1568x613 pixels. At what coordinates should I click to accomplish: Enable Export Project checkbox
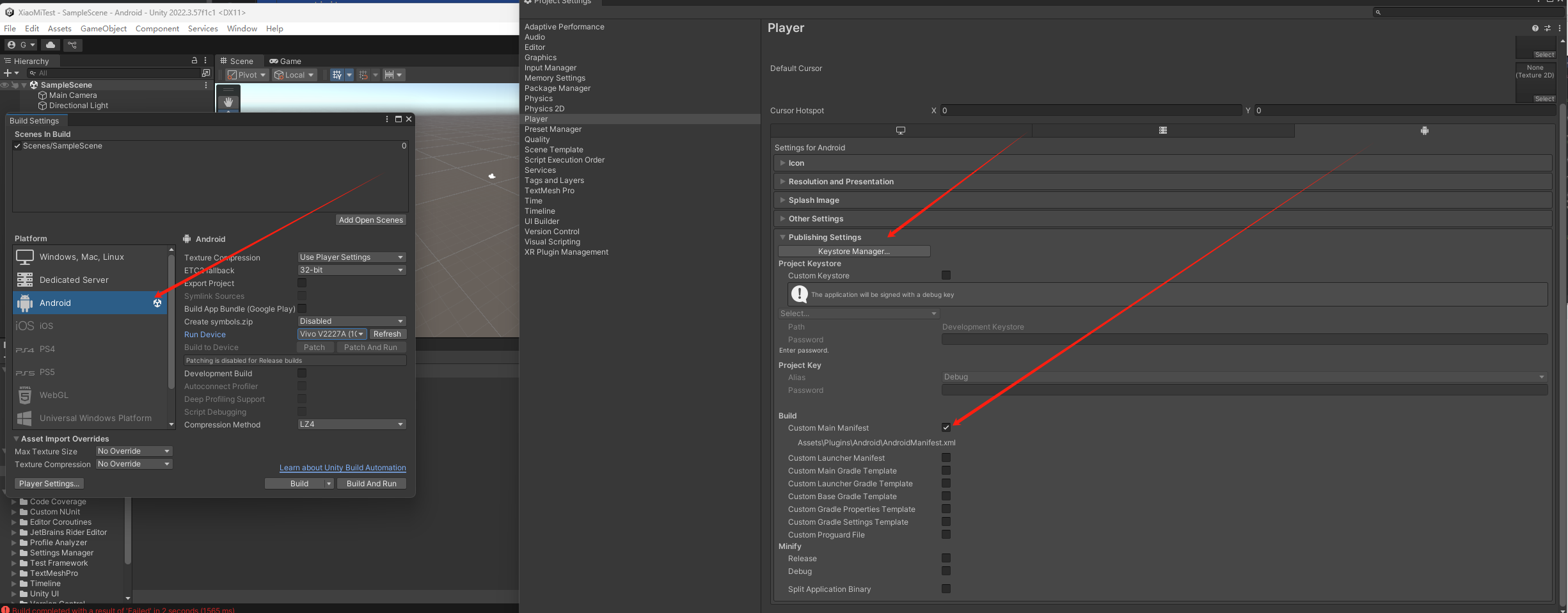point(302,283)
